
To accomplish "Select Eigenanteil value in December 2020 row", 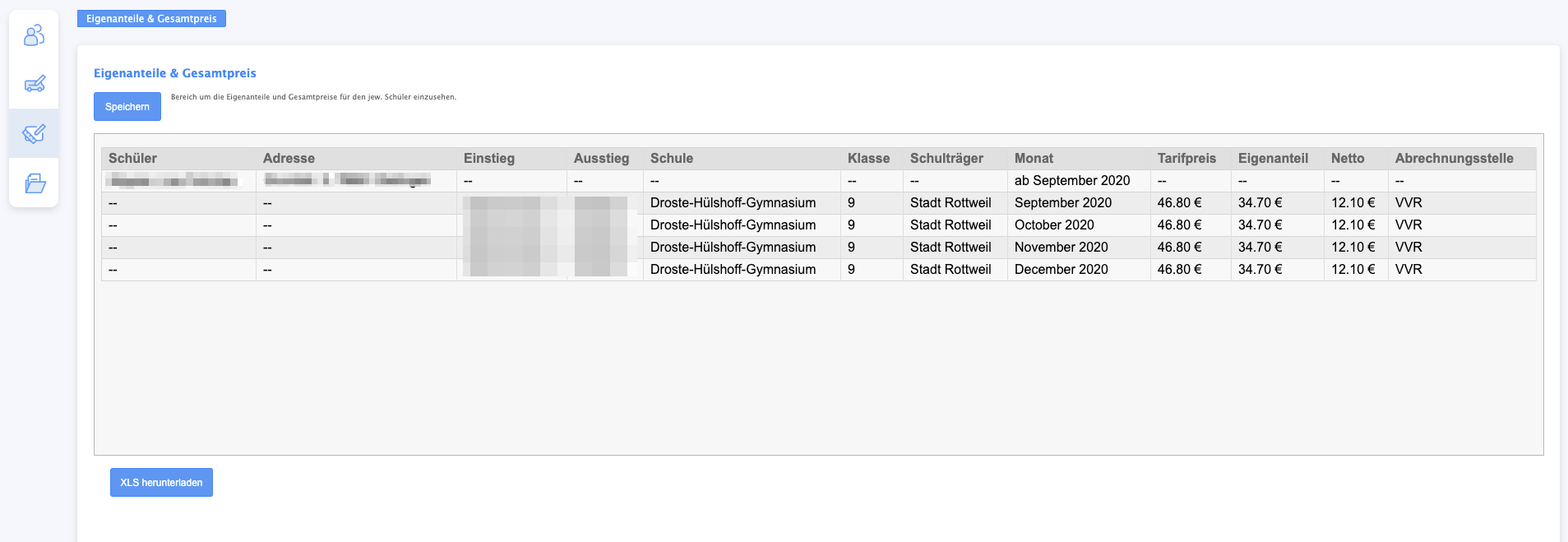I will 1260,270.
